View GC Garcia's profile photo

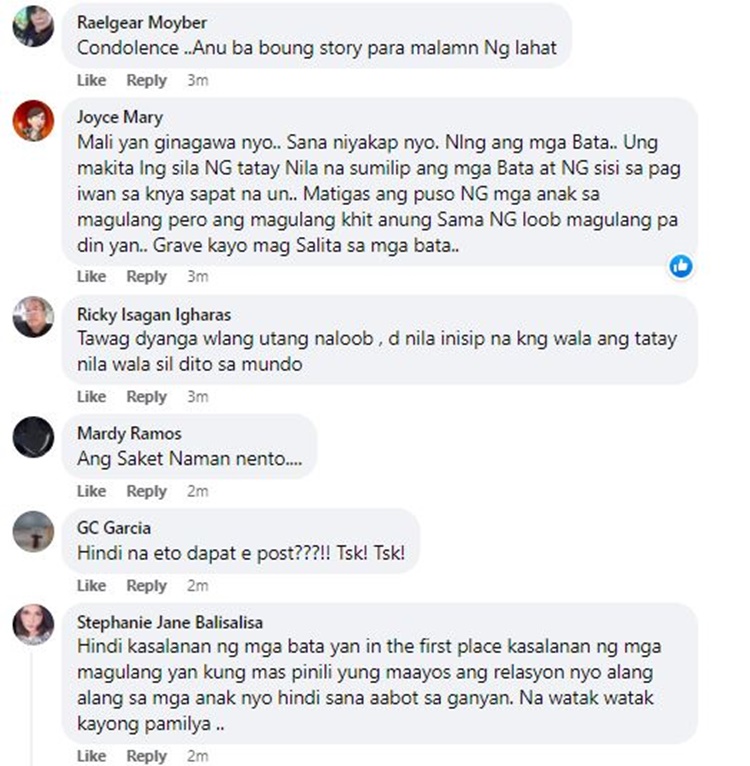click(33, 532)
